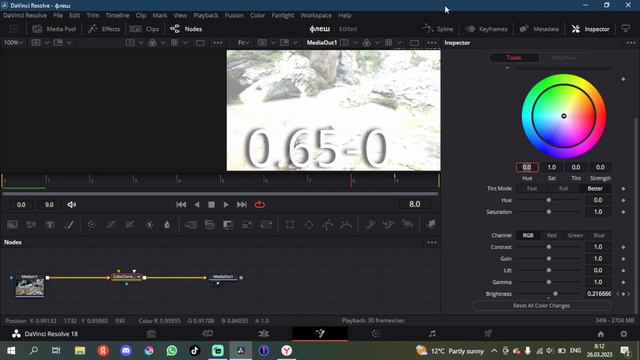The height and width of the screenshot is (360, 640).
Task: Select the Background tool in the Fusion toolbar
Action: tap(12, 224)
